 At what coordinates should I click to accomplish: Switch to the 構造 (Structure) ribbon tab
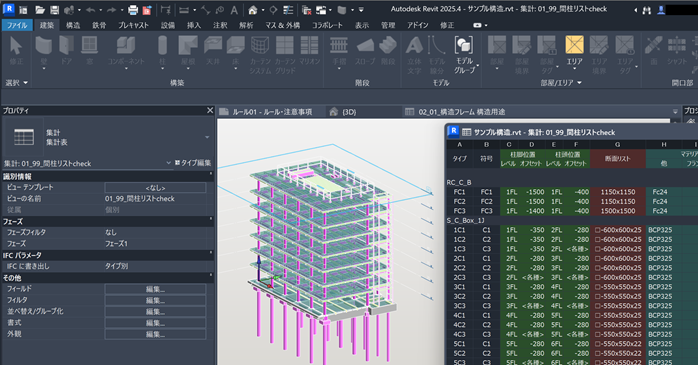point(73,25)
